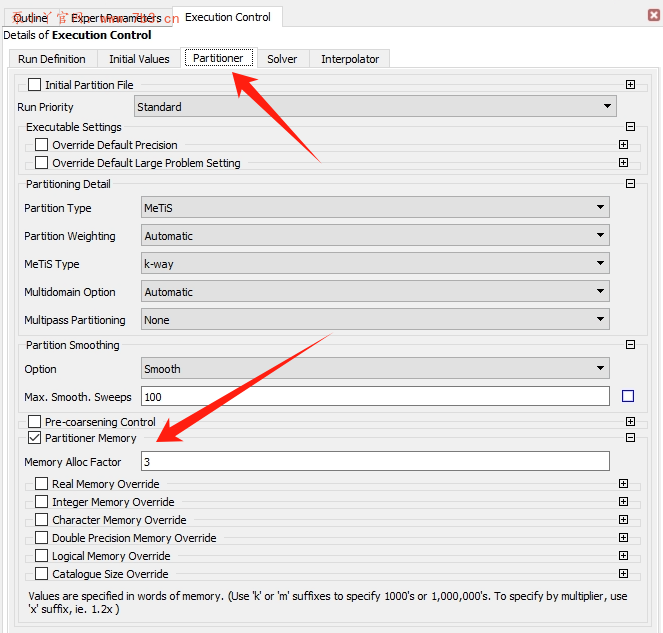
Task: Switch to the Run Definition tab
Action: [52, 59]
